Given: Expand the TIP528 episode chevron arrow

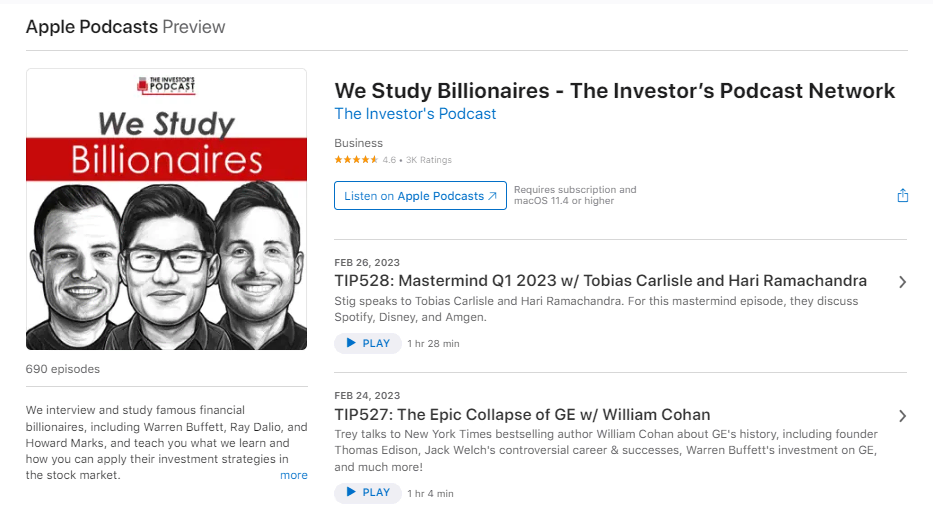Looking at the screenshot, I should 902,282.
